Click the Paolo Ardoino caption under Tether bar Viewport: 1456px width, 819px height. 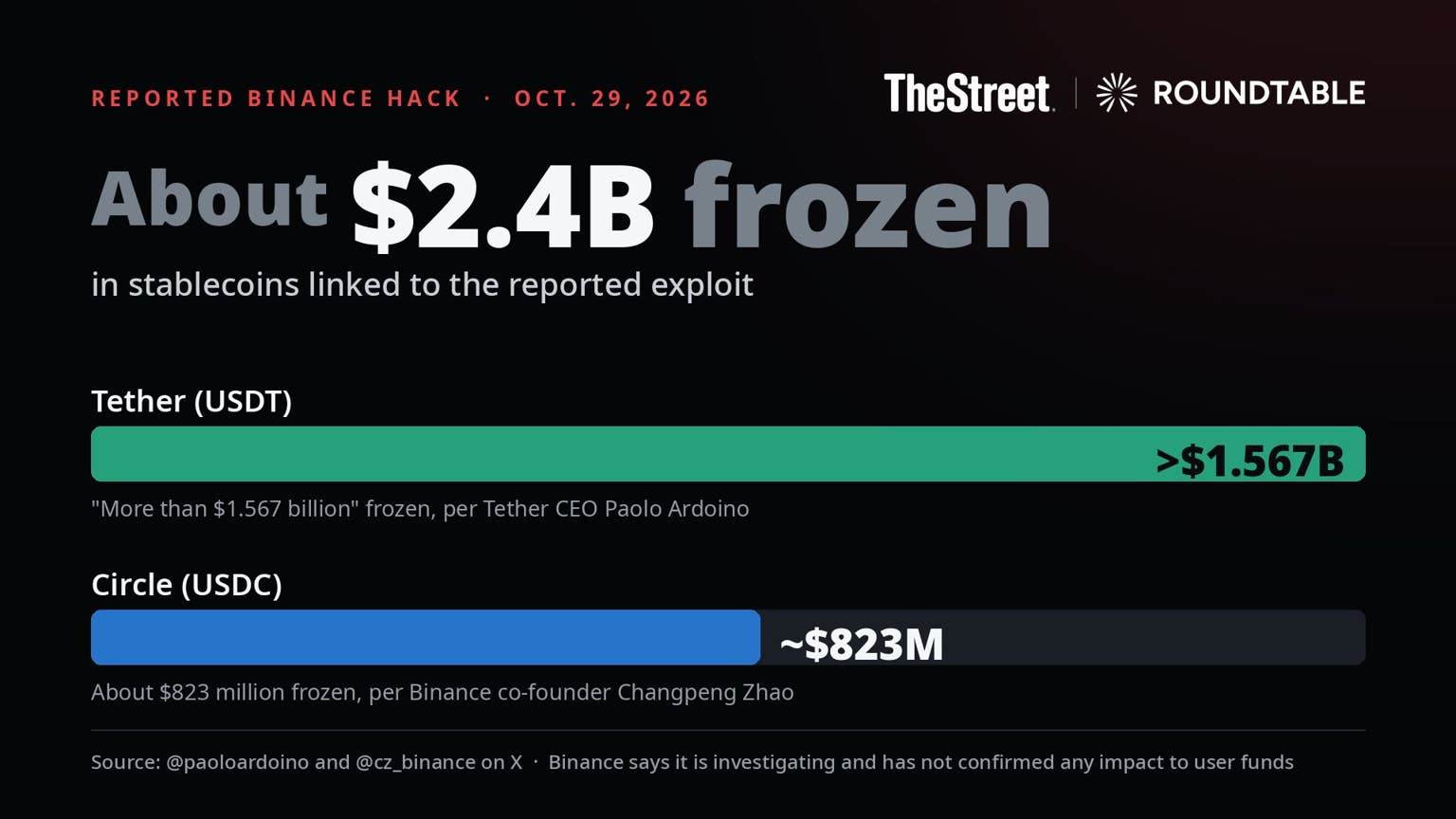420,509
